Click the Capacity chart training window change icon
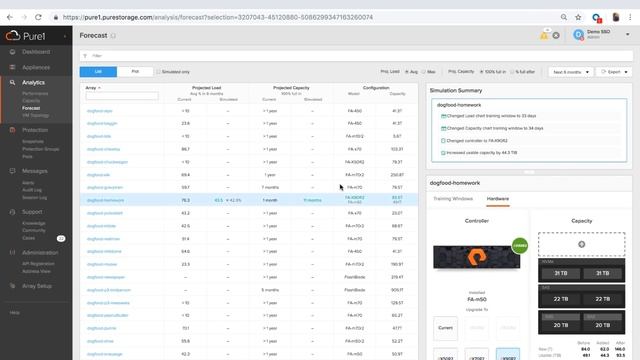 point(443,128)
